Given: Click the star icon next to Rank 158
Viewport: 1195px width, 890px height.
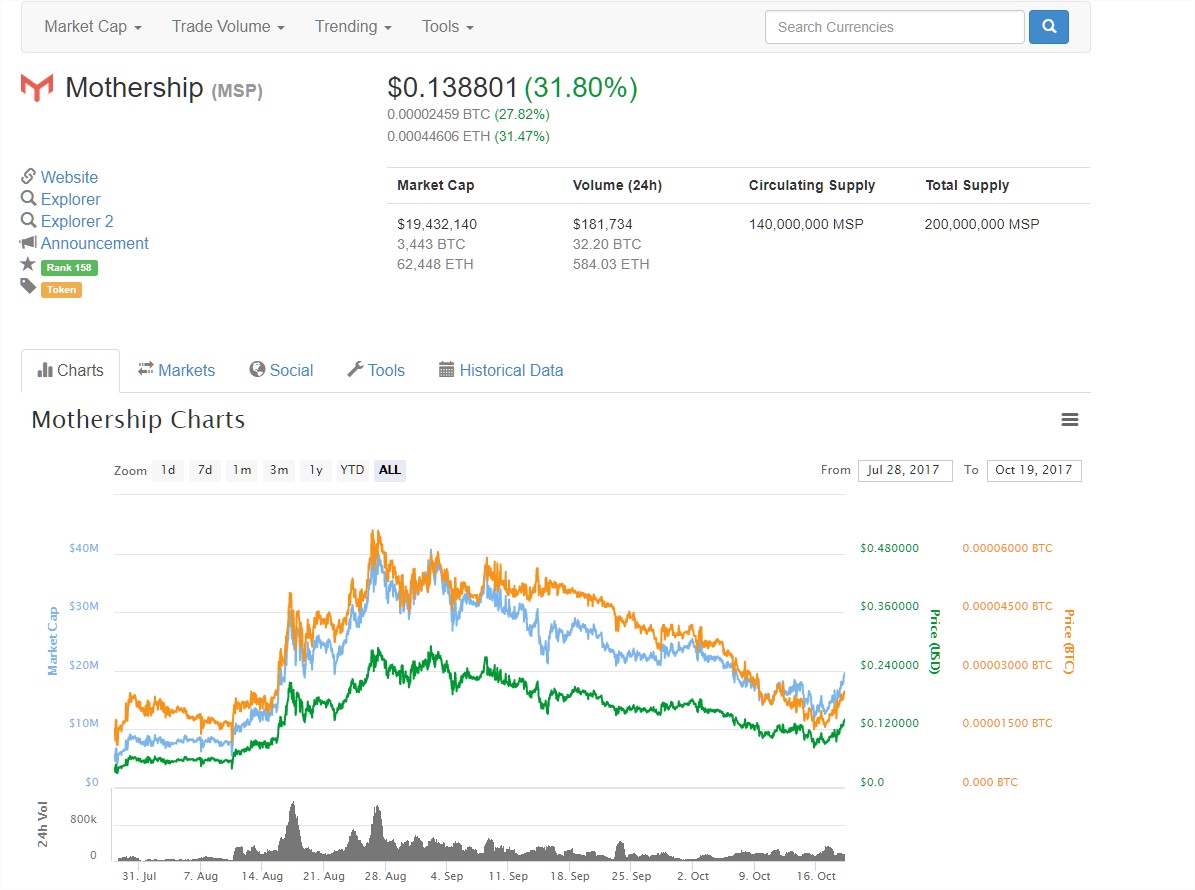Looking at the screenshot, I should (28, 264).
